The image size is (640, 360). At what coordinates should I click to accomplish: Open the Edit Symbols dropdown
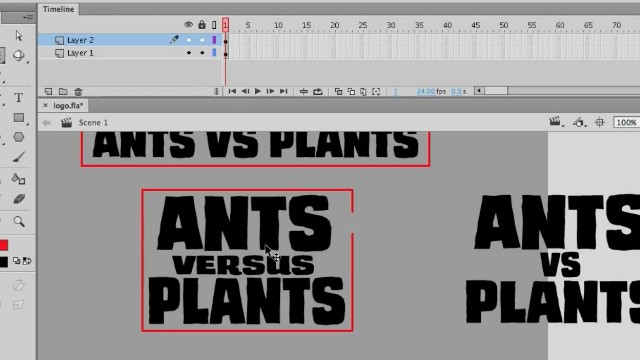(x=579, y=122)
